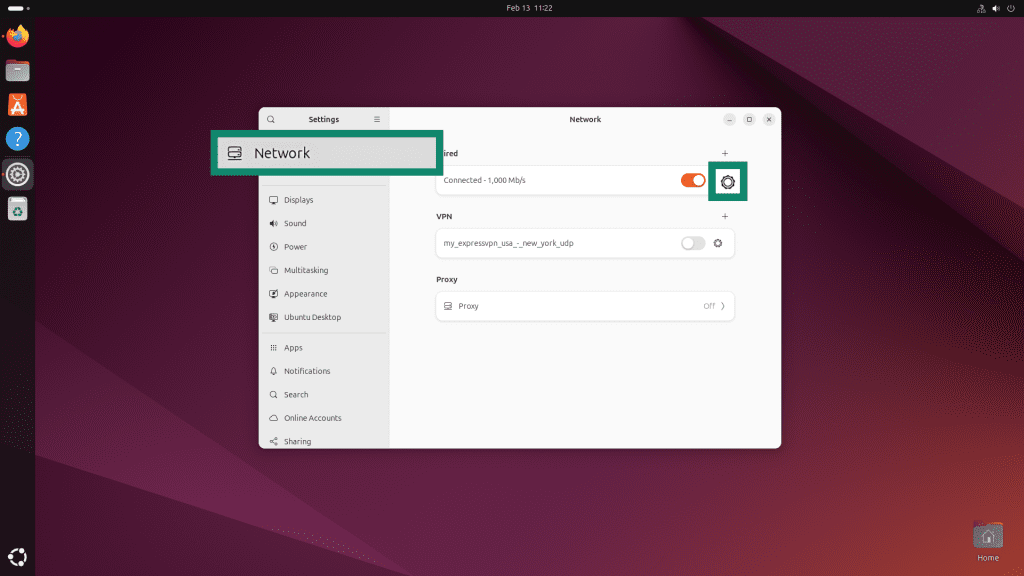1024x576 pixels.
Task: Turn off the wired connection switch
Action: (693, 180)
